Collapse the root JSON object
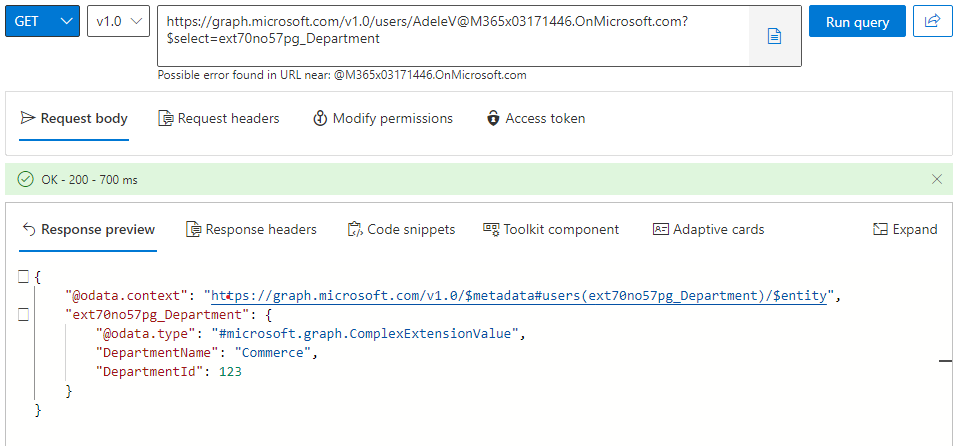 click(x=23, y=277)
